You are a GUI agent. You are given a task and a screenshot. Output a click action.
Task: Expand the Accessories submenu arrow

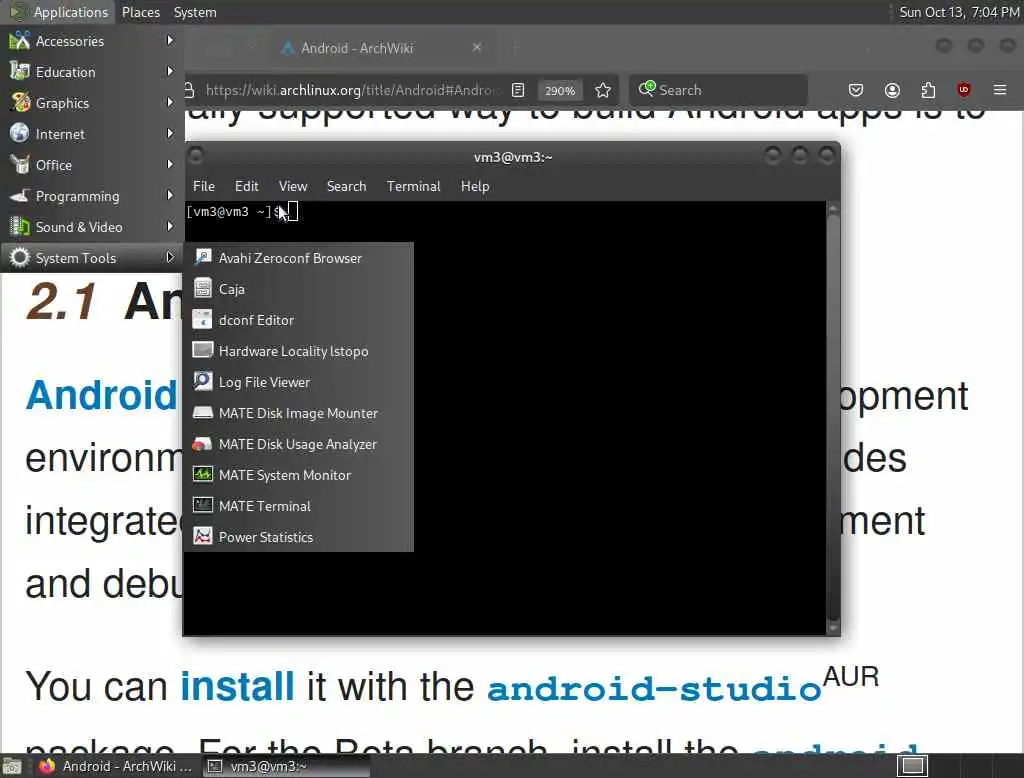pos(170,41)
